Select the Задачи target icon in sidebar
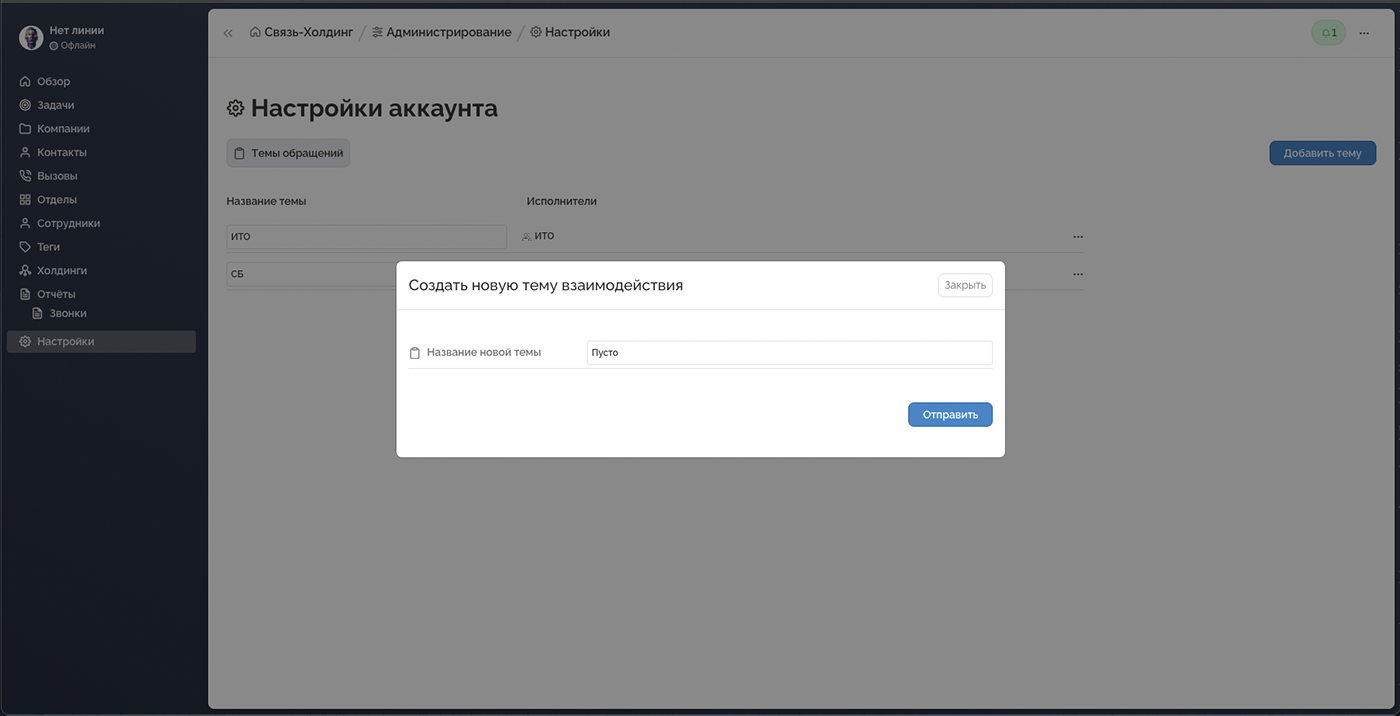This screenshot has height=716, width=1400. [24, 104]
